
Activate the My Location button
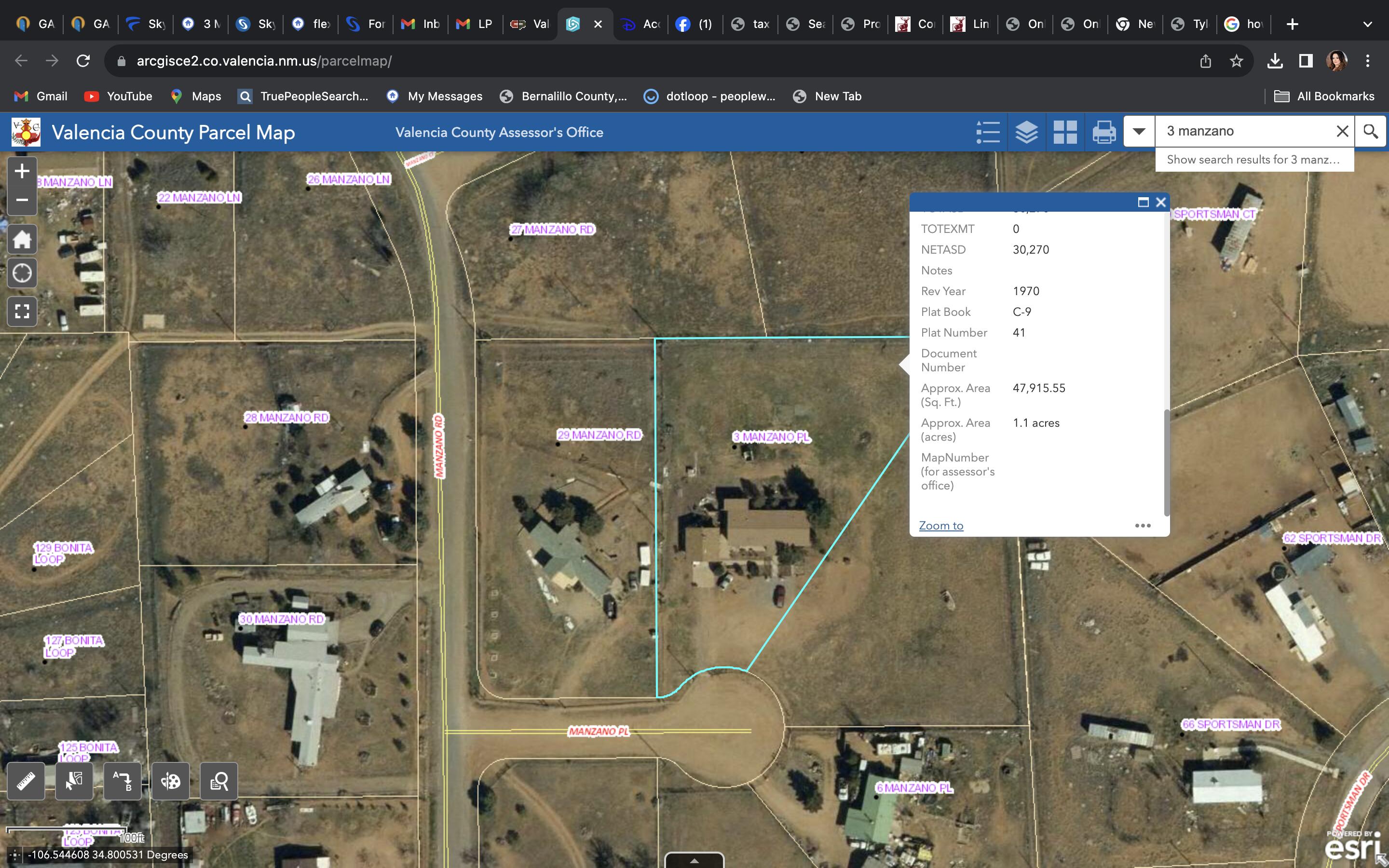(22, 272)
